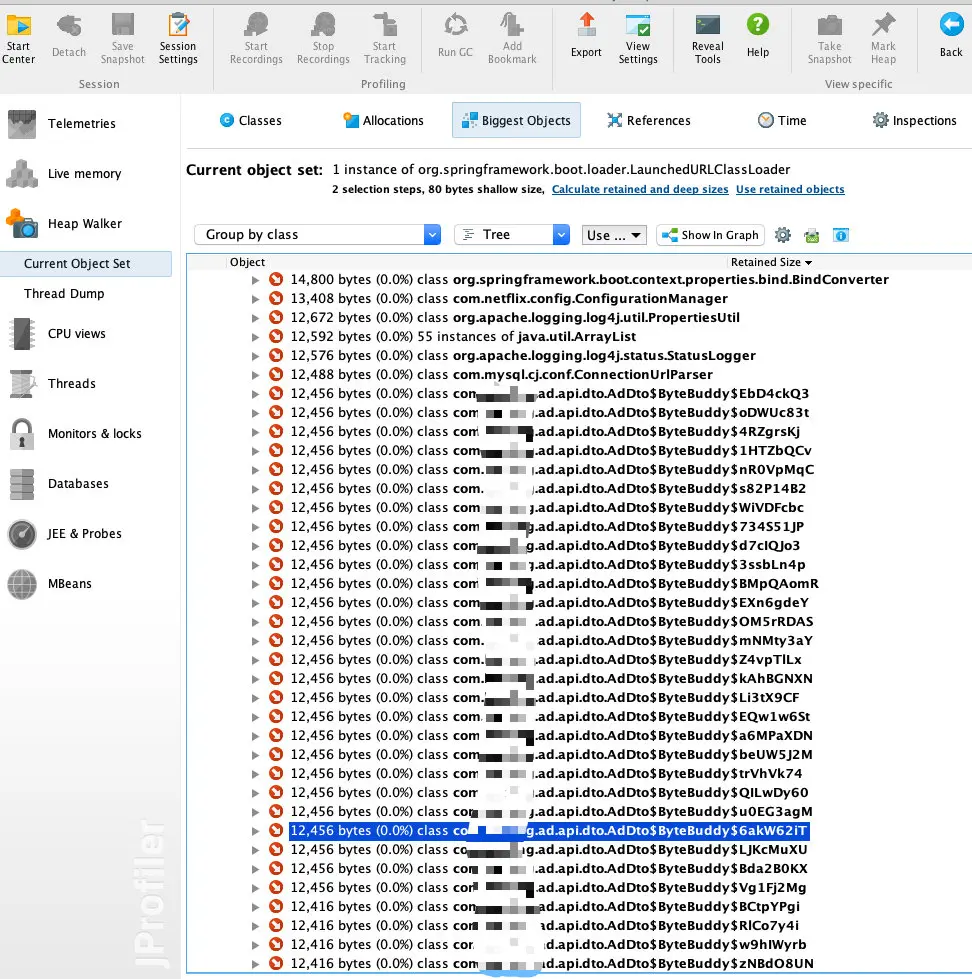Select Thread Dump item
This screenshot has width=972, height=979.
[64, 293]
